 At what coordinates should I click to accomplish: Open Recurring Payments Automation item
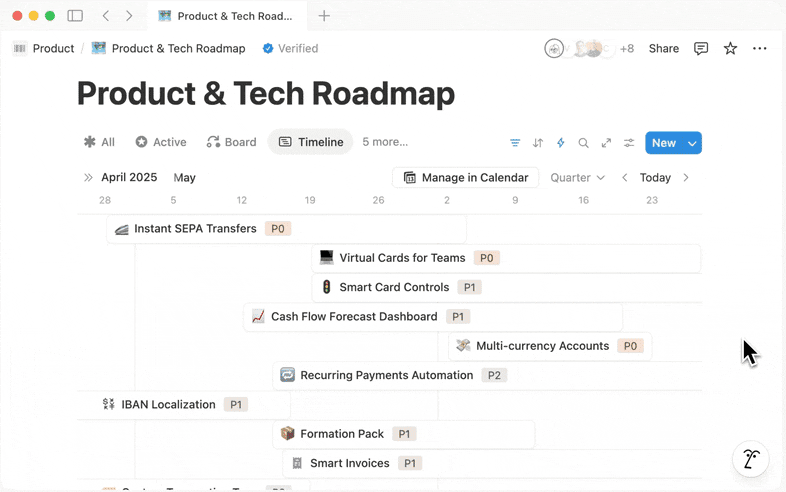(x=487, y=375)
